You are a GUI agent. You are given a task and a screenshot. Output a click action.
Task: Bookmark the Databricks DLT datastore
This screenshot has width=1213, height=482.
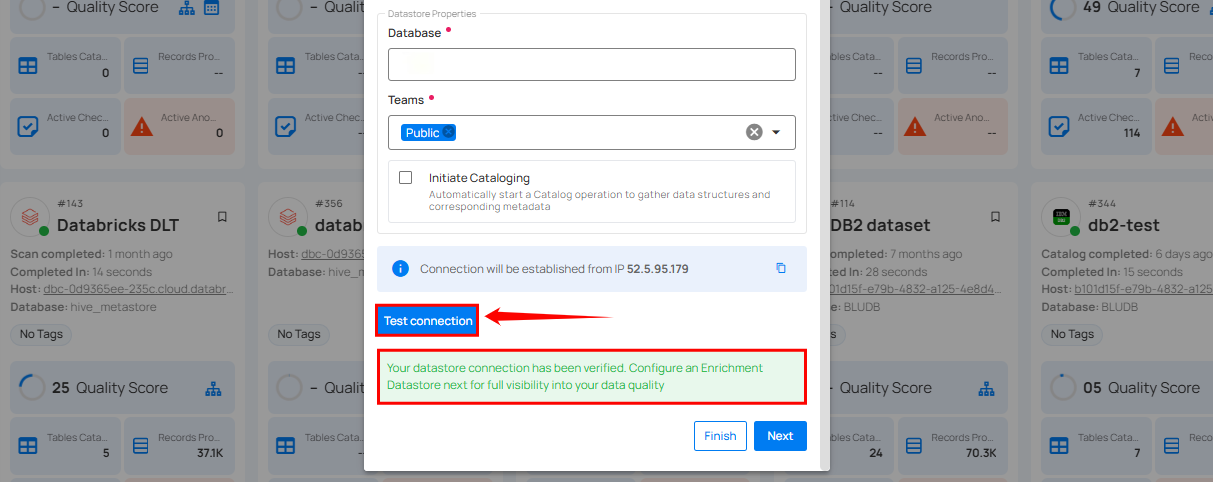222,217
